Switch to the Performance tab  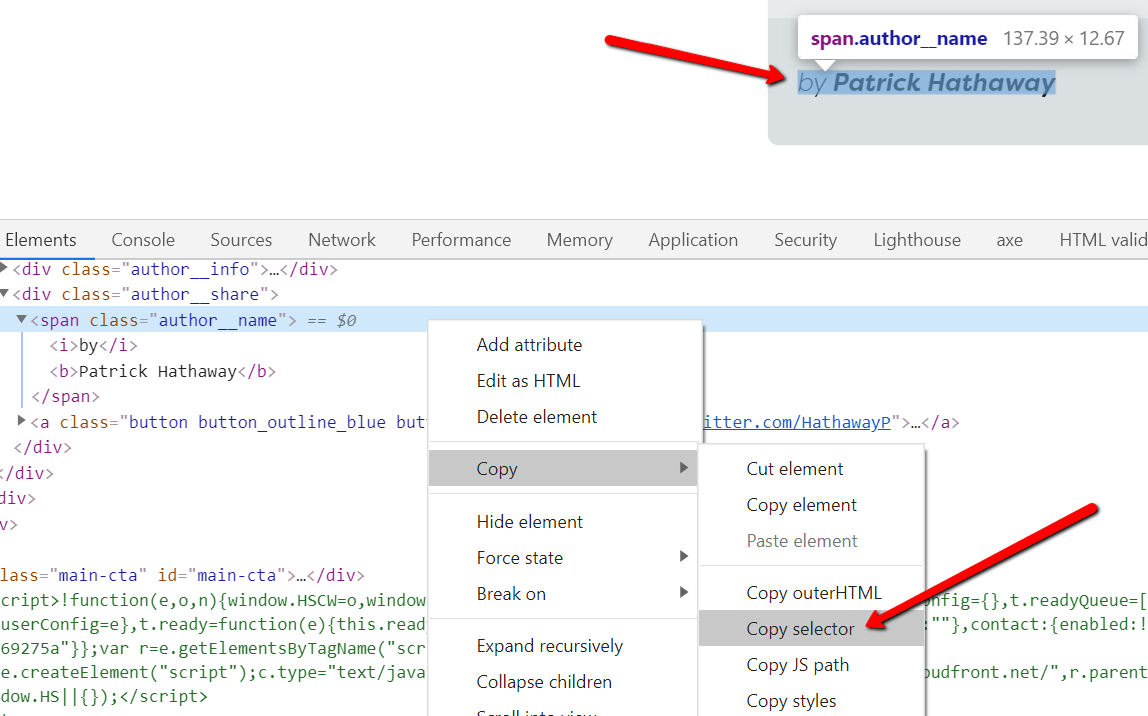tap(461, 240)
